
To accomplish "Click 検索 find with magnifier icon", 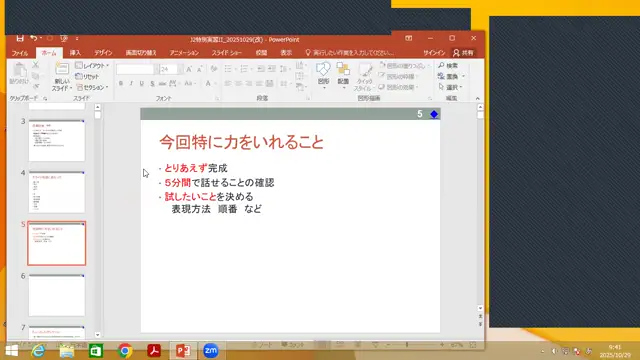I will point(448,65).
